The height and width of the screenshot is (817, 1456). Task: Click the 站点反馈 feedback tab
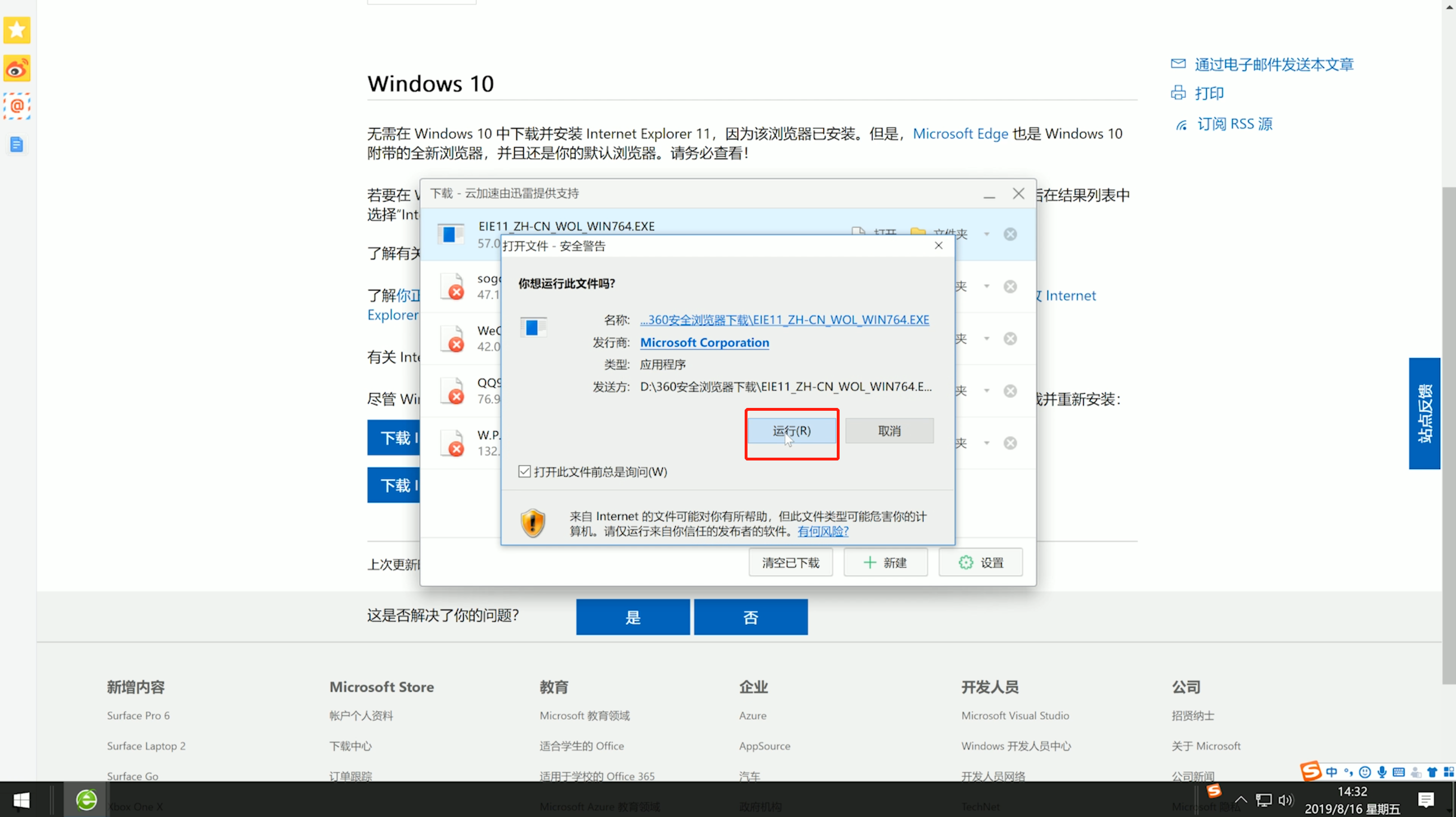click(1424, 414)
